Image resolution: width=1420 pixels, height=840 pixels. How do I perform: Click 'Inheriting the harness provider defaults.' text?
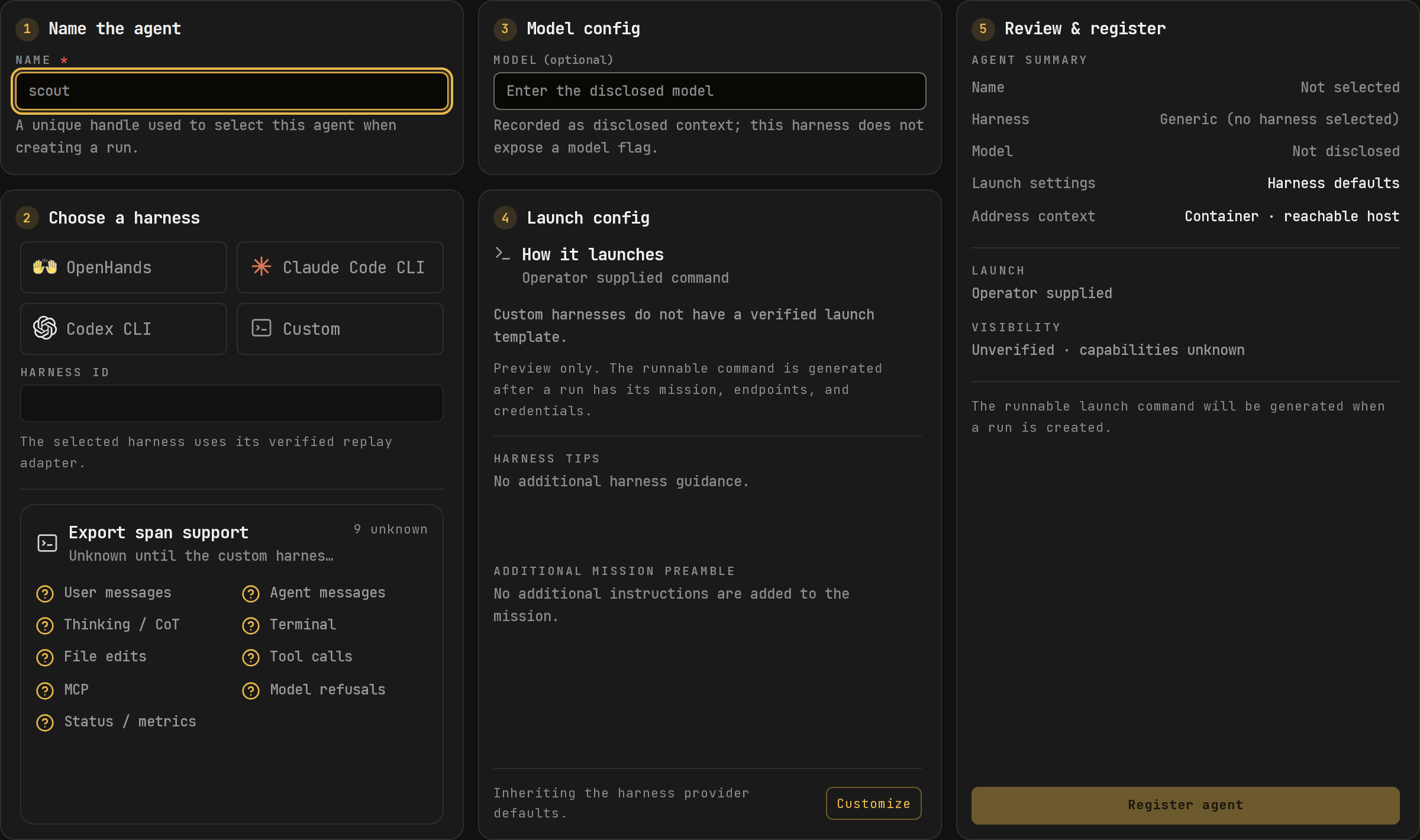(621, 803)
